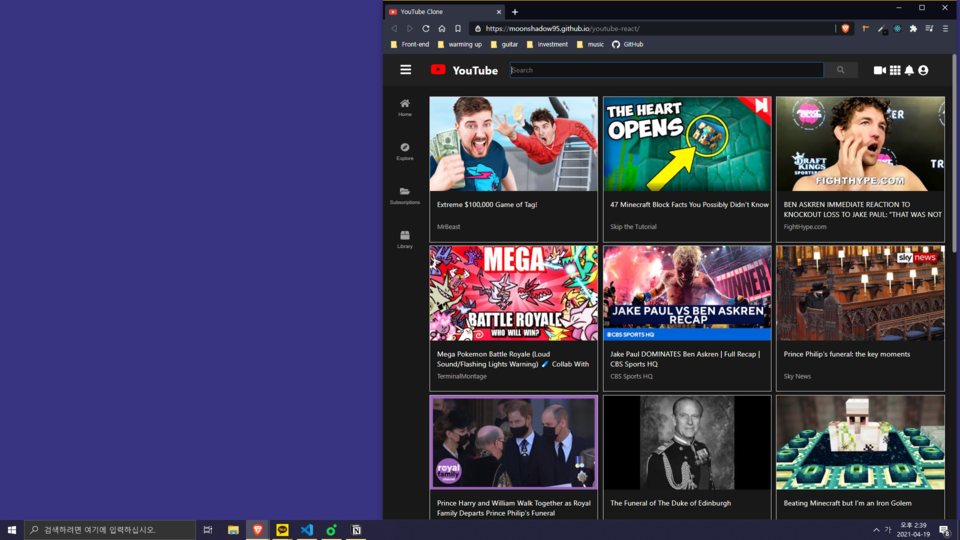Click channel name 'TerminalMontage'
The image size is (960, 540).
tap(462, 376)
